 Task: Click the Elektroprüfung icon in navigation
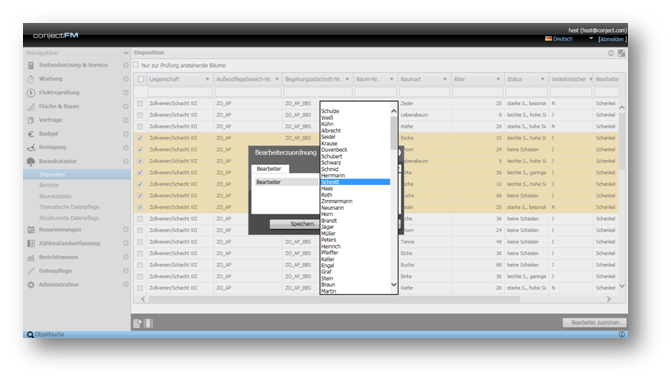coord(31,92)
